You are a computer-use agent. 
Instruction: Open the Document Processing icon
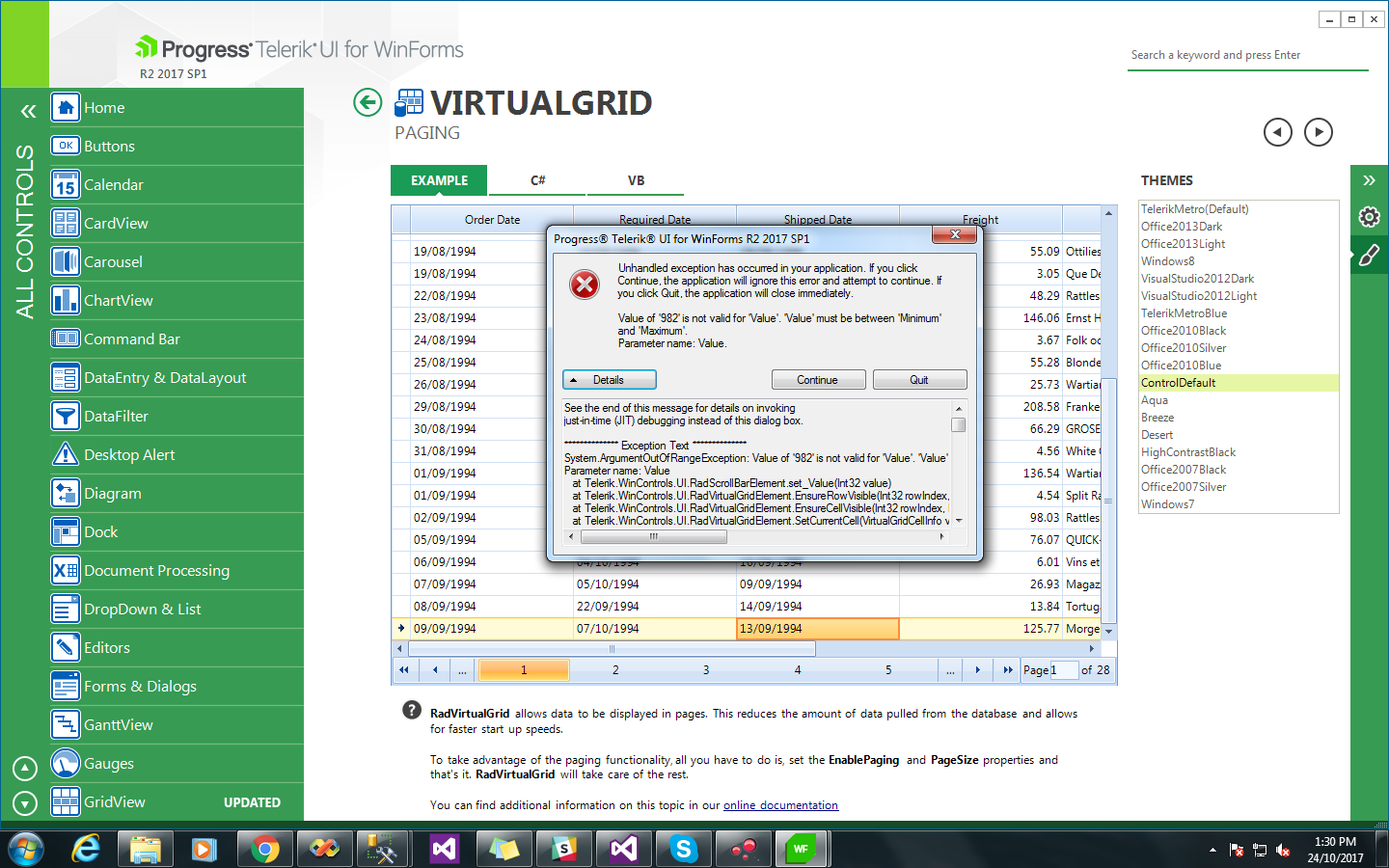point(66,570)
